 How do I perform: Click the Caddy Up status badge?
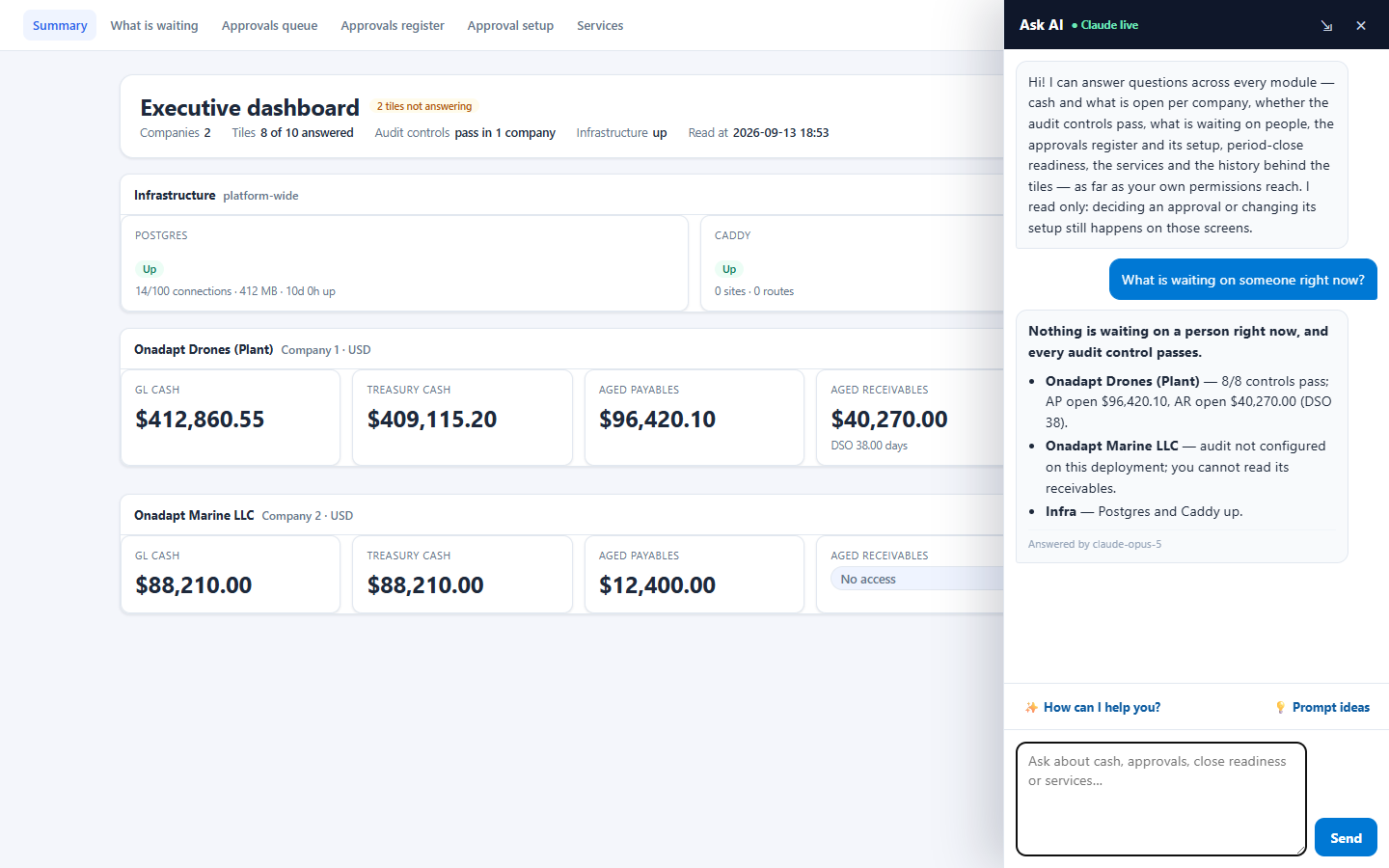(729, 269)
